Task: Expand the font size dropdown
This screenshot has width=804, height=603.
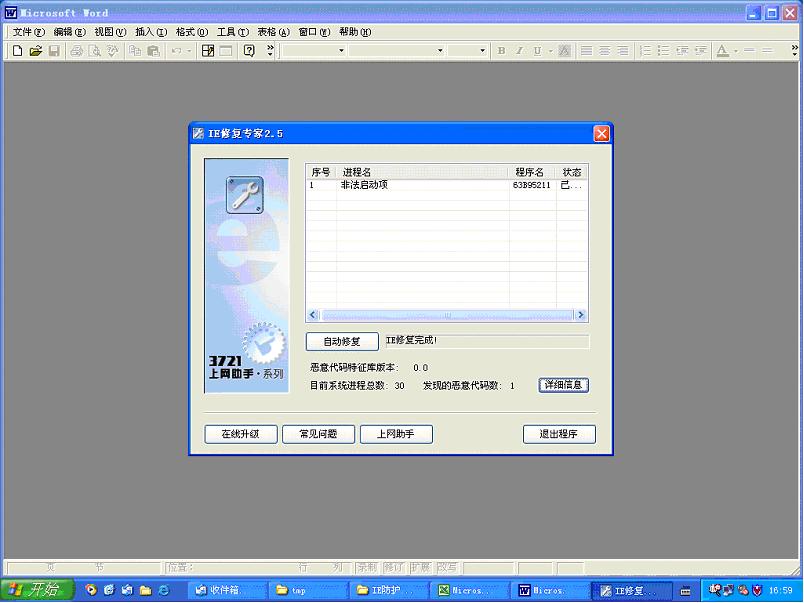Action: pos(482,51)
